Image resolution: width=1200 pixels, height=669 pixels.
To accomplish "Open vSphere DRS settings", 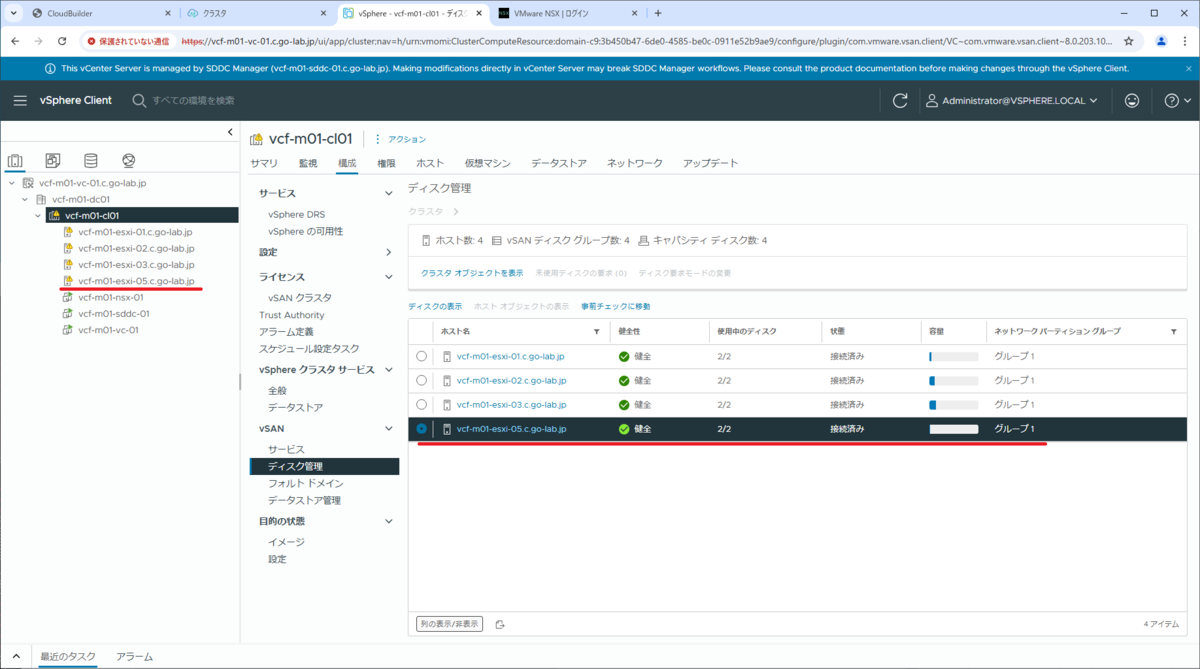I will (x=296, y=214).
